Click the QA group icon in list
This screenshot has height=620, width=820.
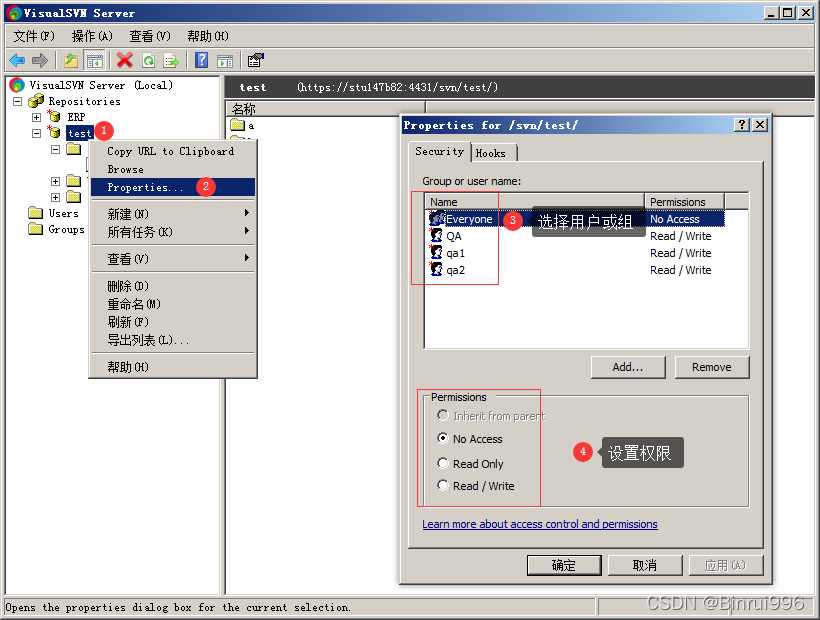[x=436, y=235]
